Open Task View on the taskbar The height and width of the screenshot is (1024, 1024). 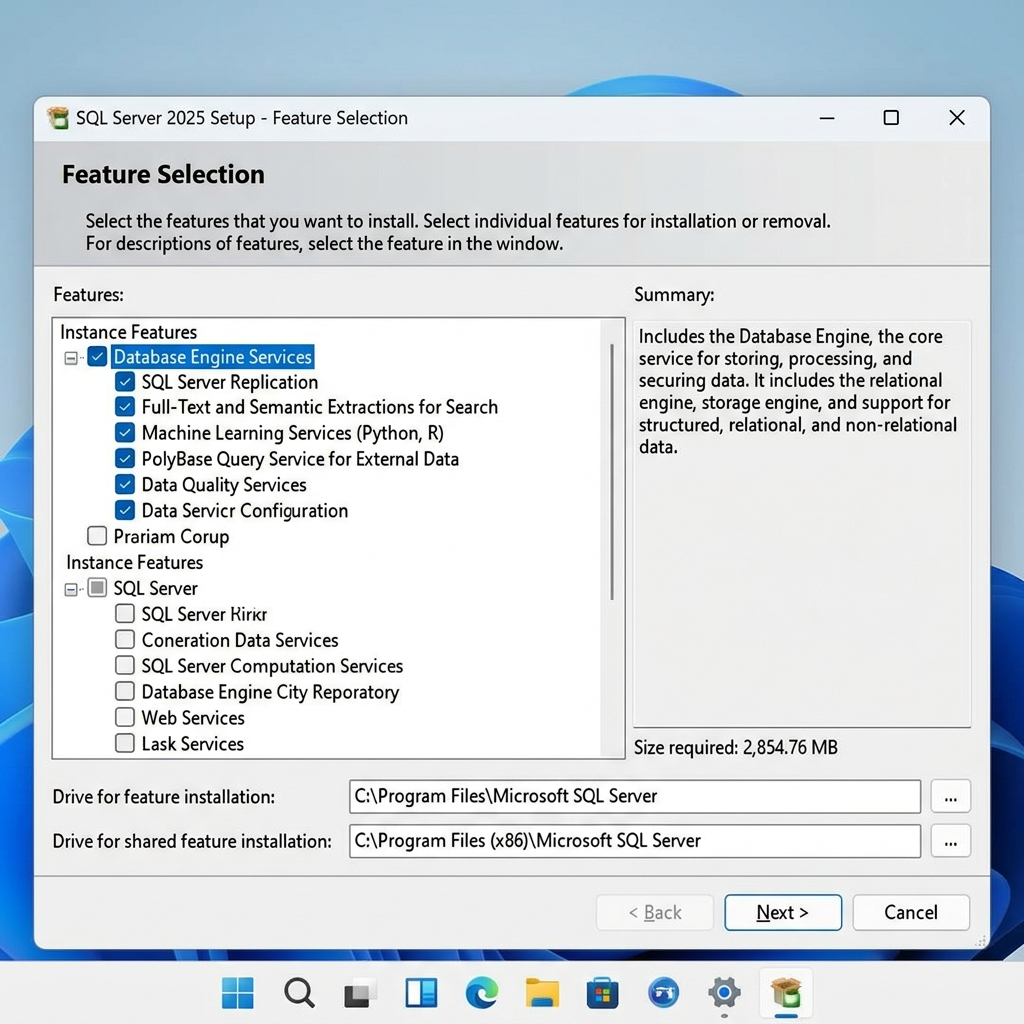pos(360,993)
